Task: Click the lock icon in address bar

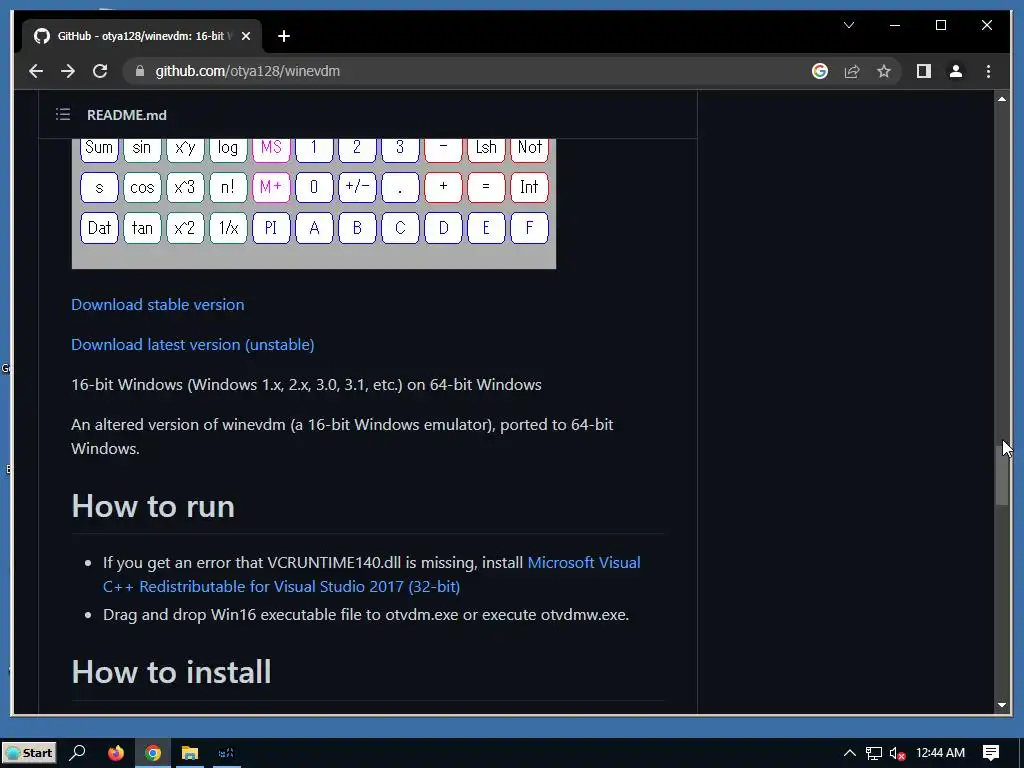Action: (x=139, y=71)
